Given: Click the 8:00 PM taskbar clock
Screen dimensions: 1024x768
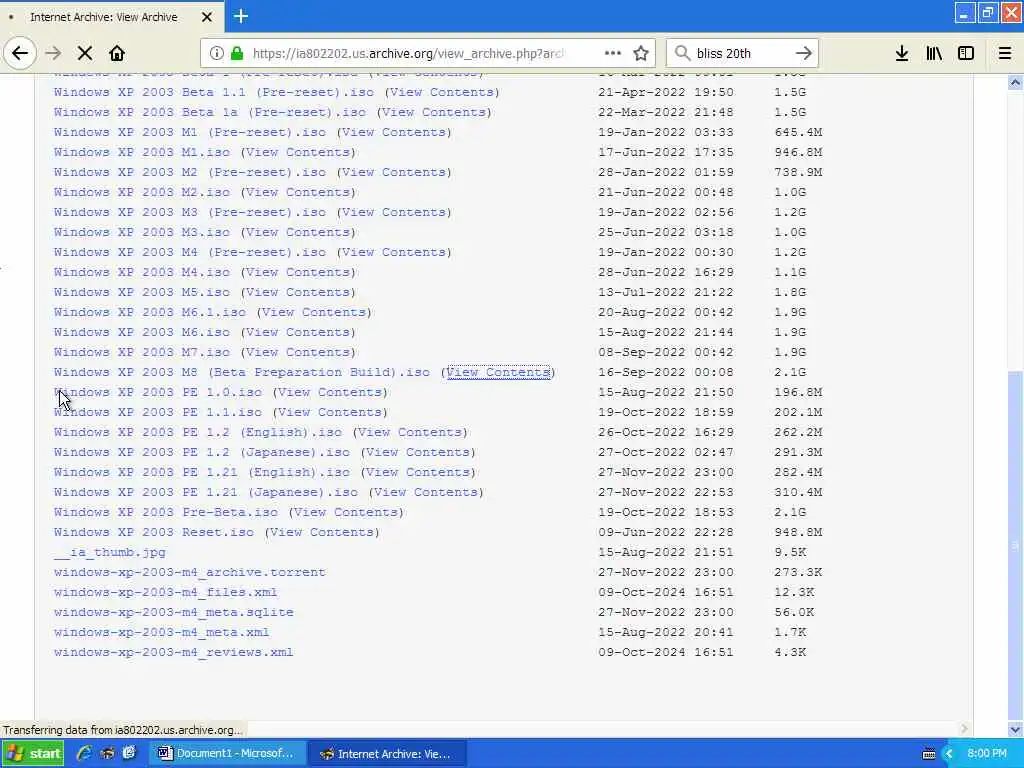Looking at the screenshot, I should (987, 753).
